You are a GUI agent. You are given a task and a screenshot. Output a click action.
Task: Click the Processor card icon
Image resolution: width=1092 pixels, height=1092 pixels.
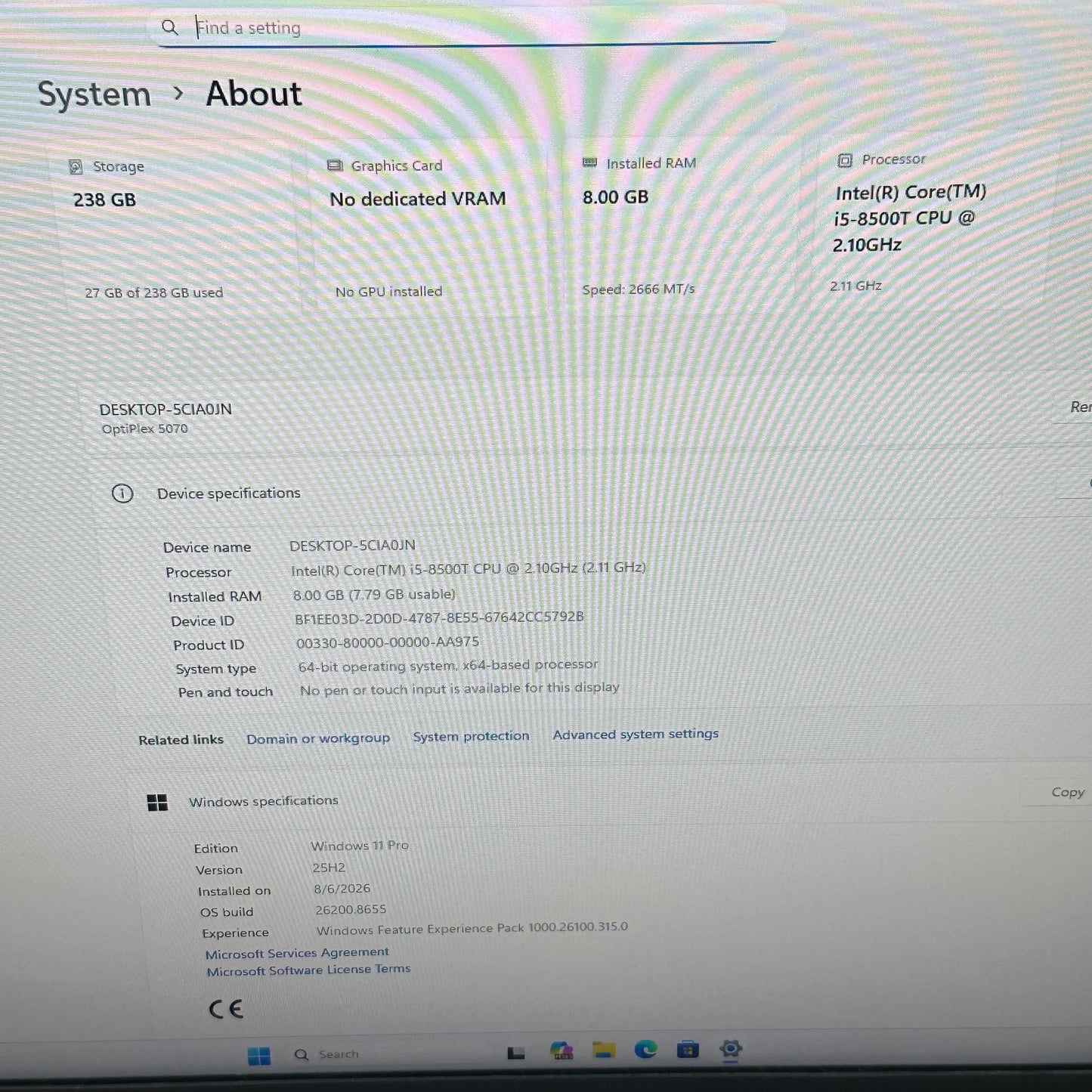(845, 160)
